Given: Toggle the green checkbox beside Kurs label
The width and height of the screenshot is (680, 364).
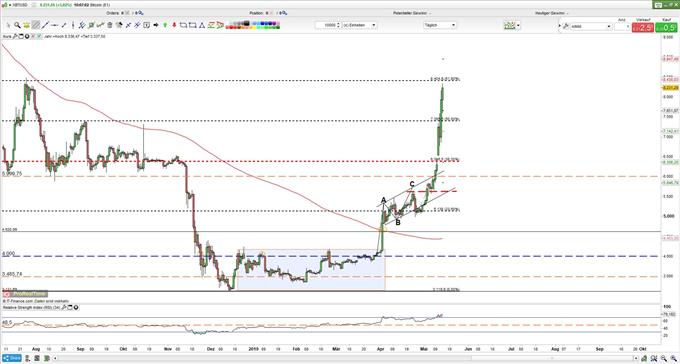Looking at the screenshot, I should click(x=39, y=36).
